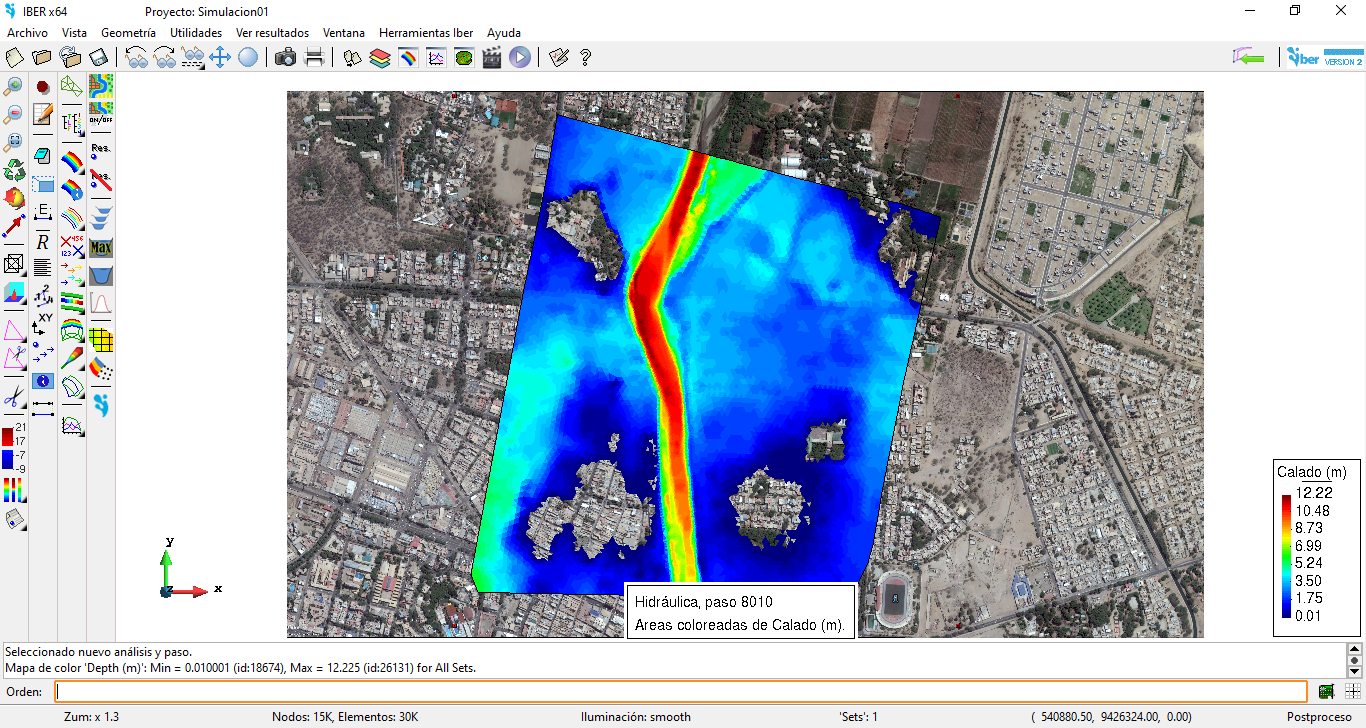Open the Herramientas Iber menu
1366x728 pixels.
click(x=426, y=32)
